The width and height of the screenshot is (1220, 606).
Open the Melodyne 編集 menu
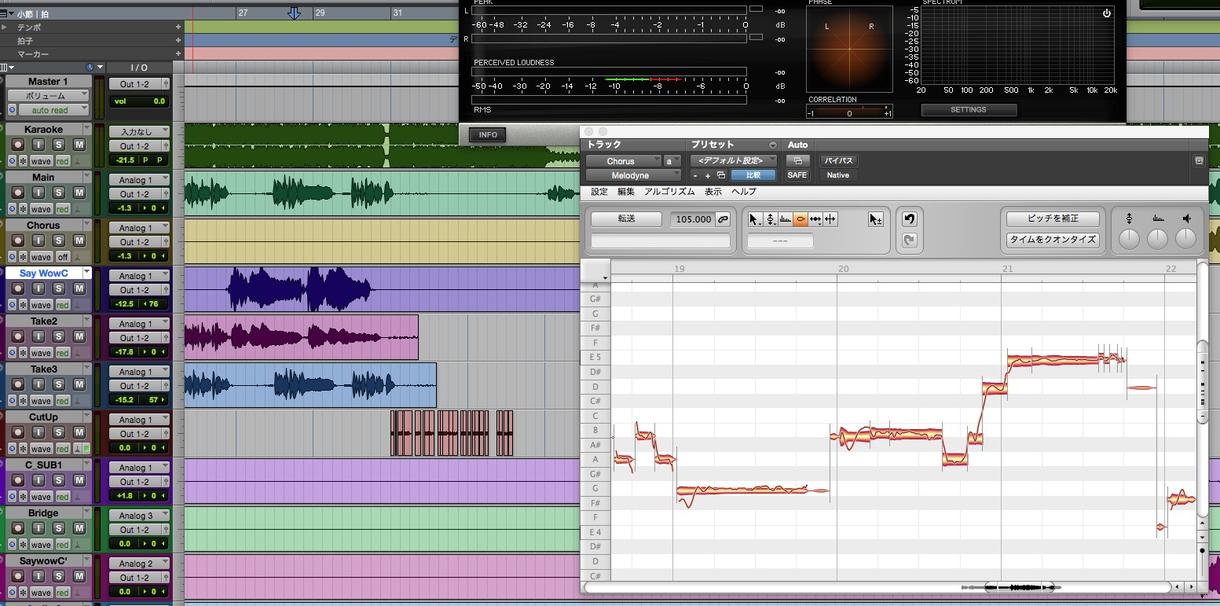(x=626, y=192)
